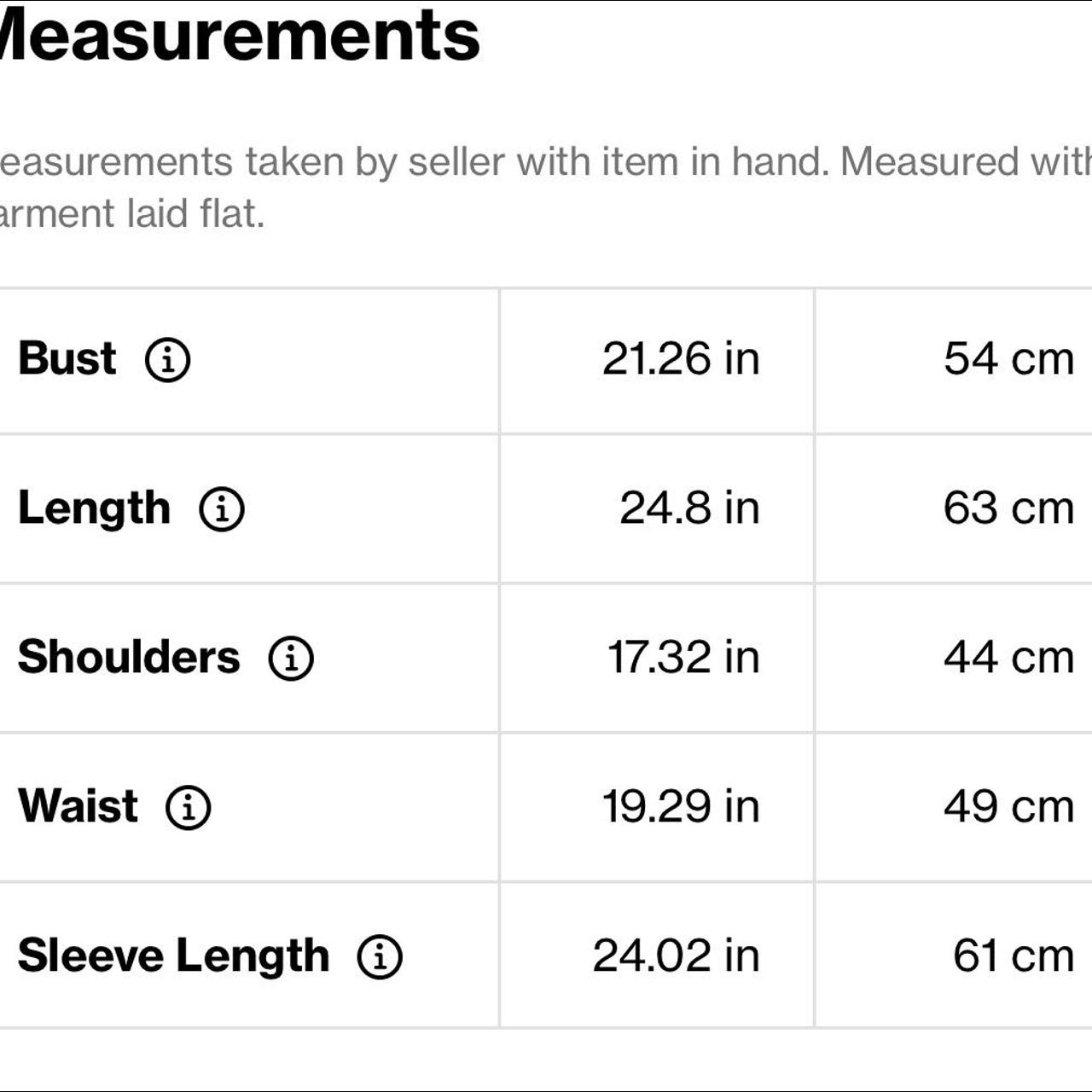Select the Bust label

[x=67, y=358]
